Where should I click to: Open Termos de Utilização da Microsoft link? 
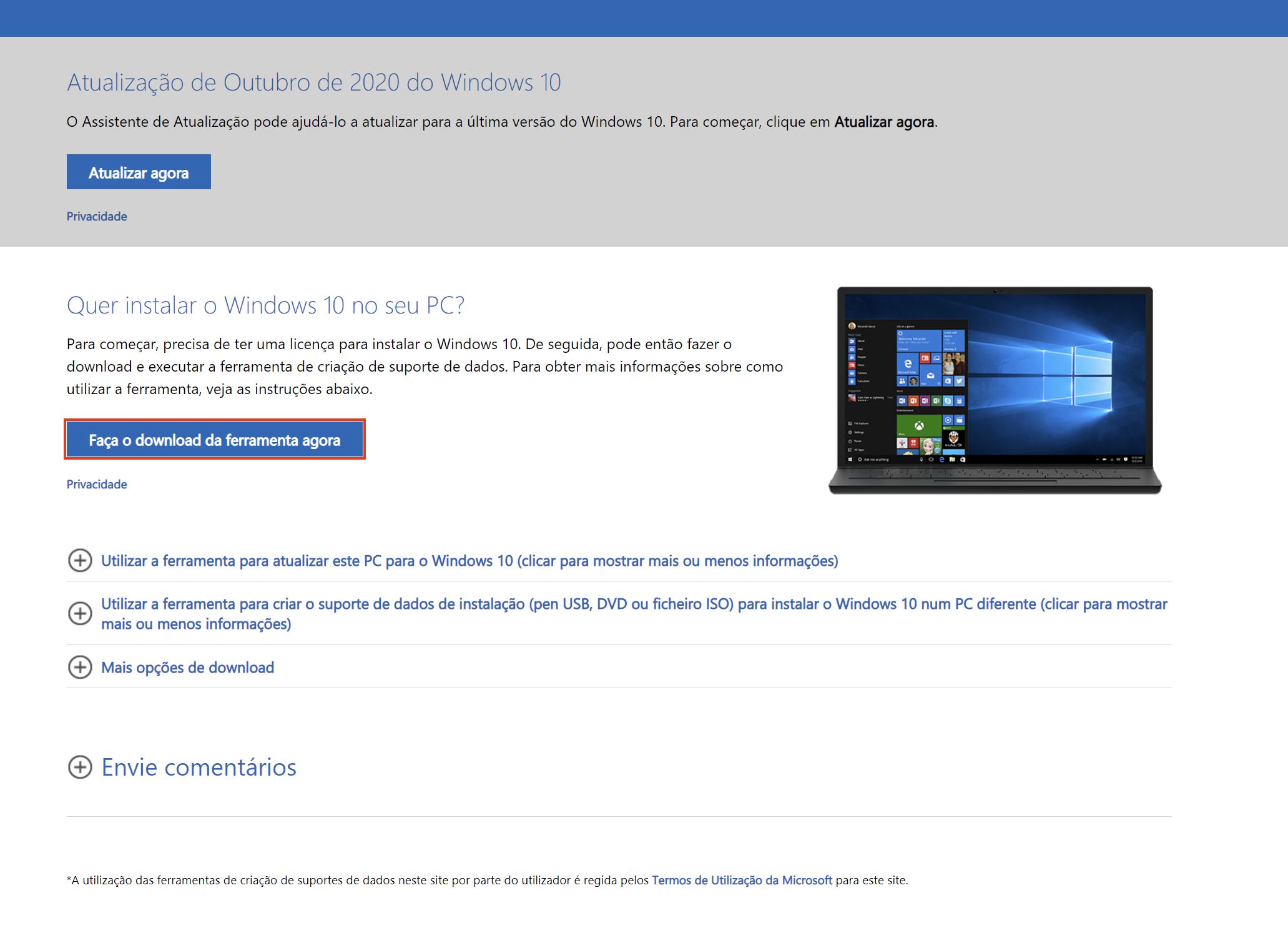[742, 881]
